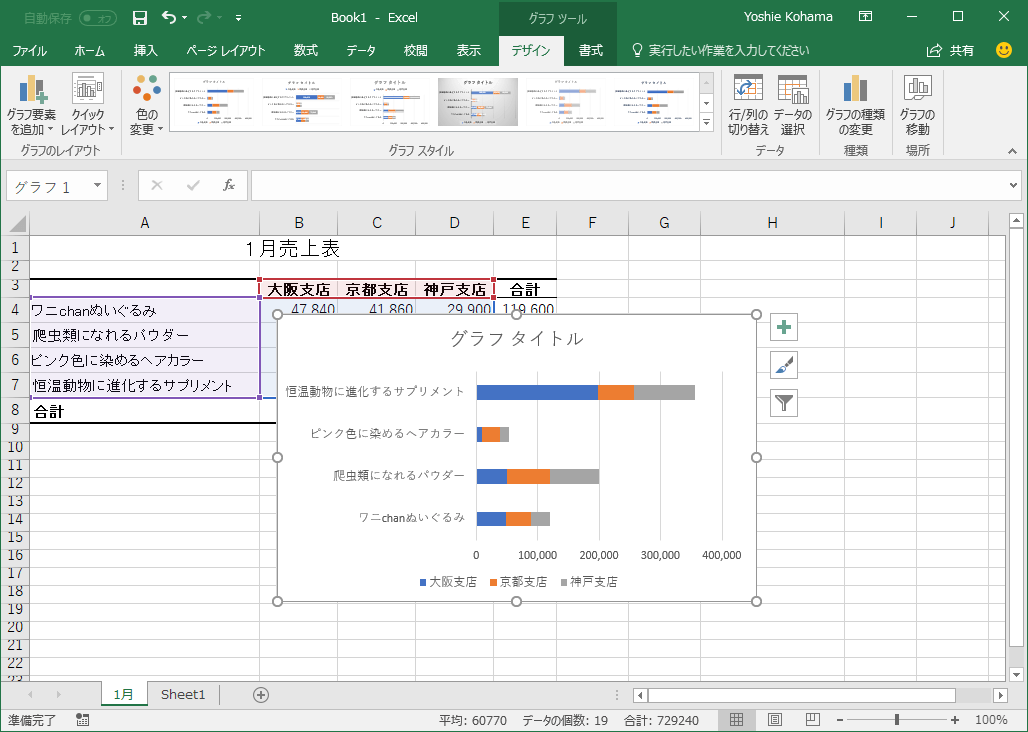Screen dimensions: 1028x732
Task: Click the Chart Elements plus button
Action: click(784, 327)
